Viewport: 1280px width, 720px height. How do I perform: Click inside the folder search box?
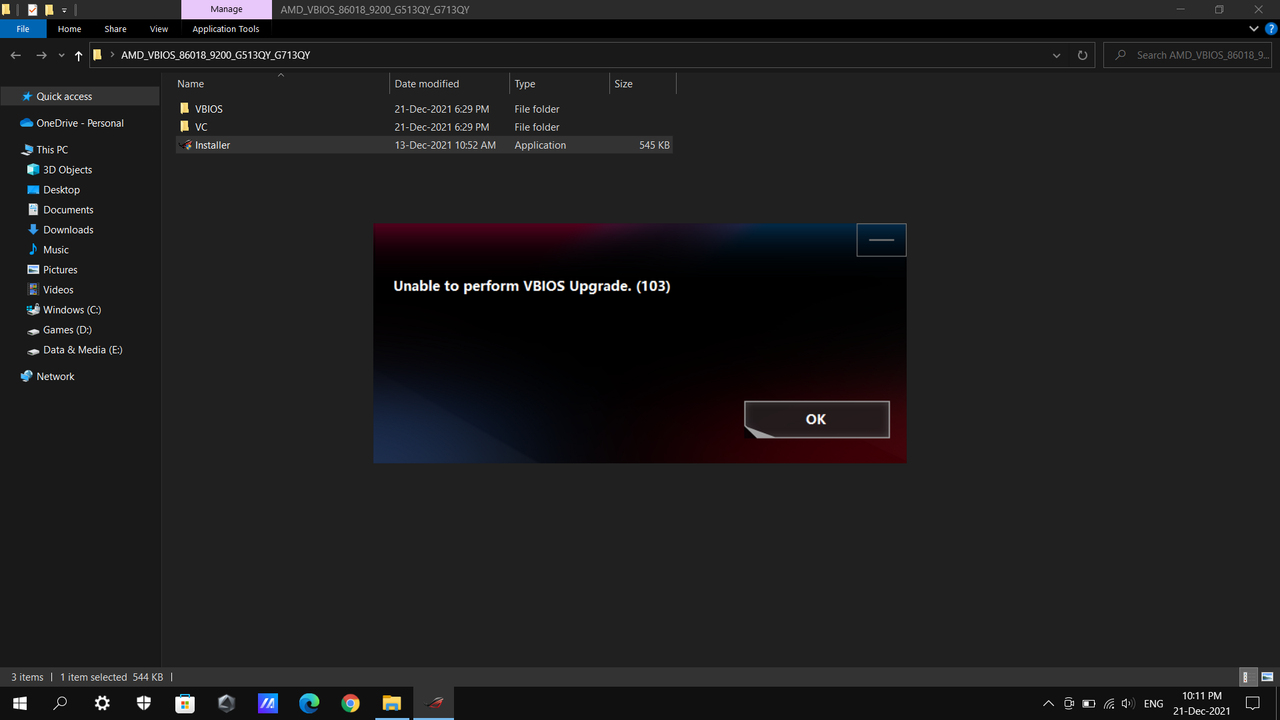click(1190, 55)
